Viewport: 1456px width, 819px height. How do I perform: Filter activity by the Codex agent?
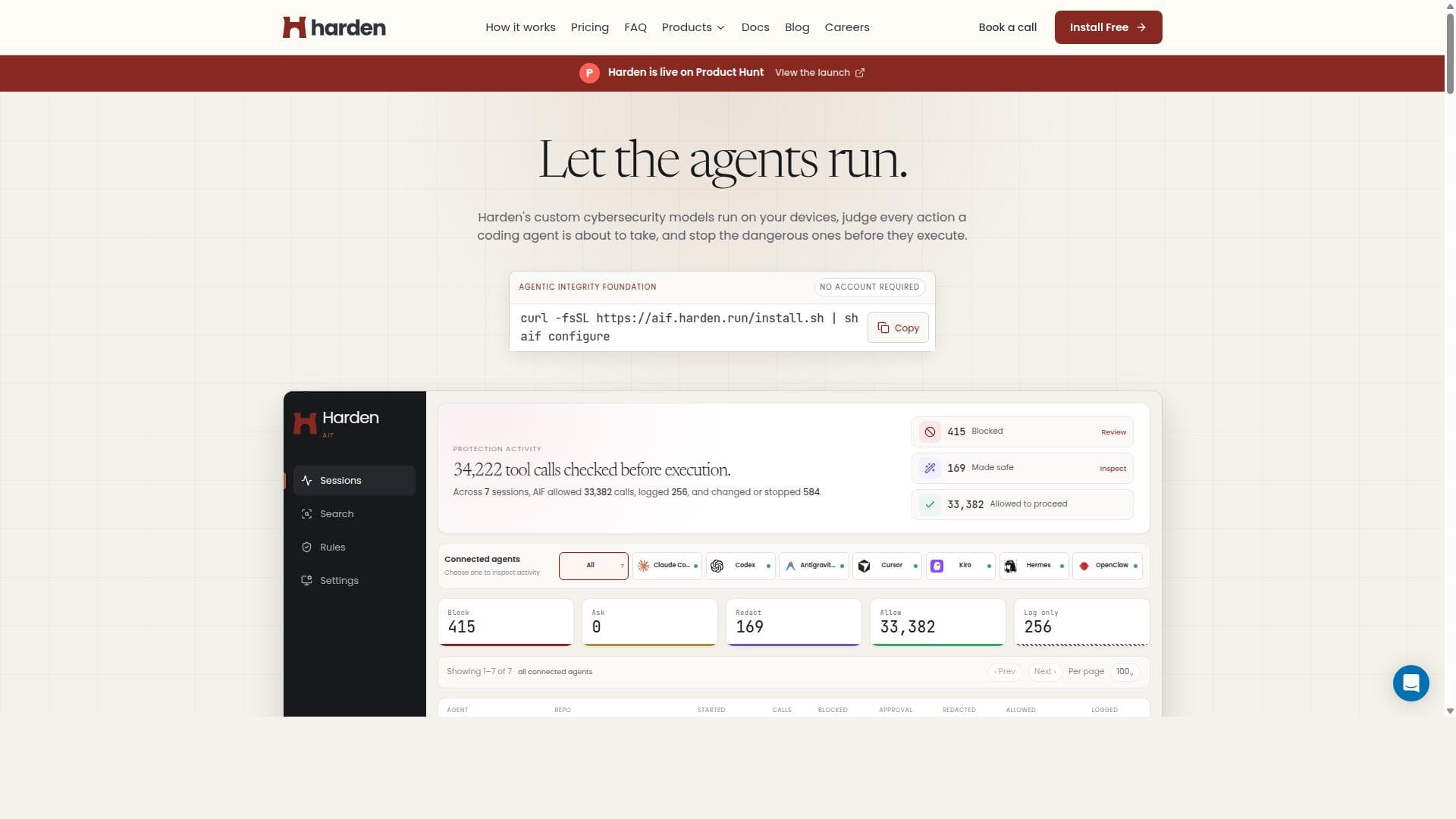pyautogui.click(x=741, y=566)
